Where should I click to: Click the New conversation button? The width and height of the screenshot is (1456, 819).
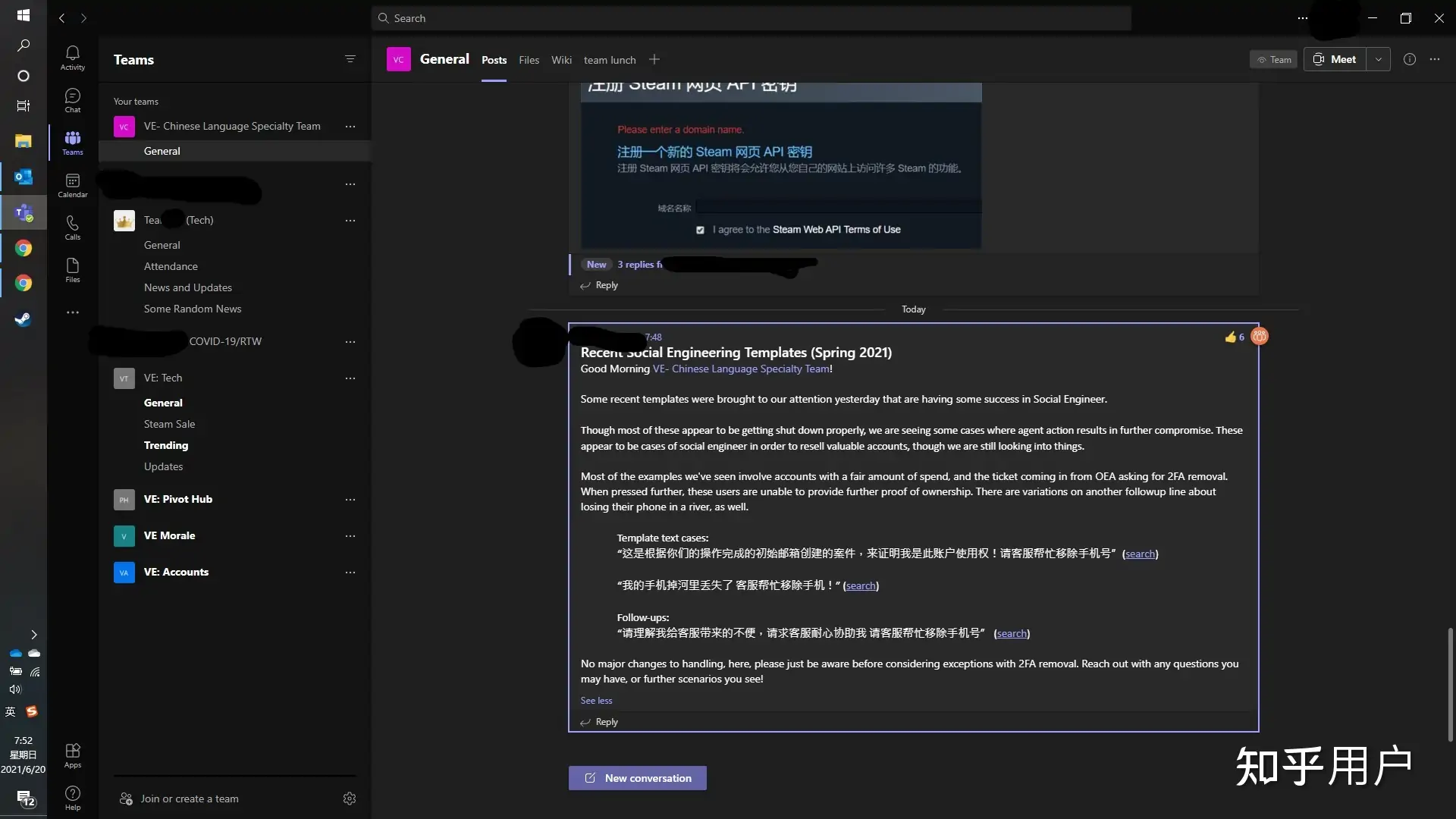click(x=637, y=778)
